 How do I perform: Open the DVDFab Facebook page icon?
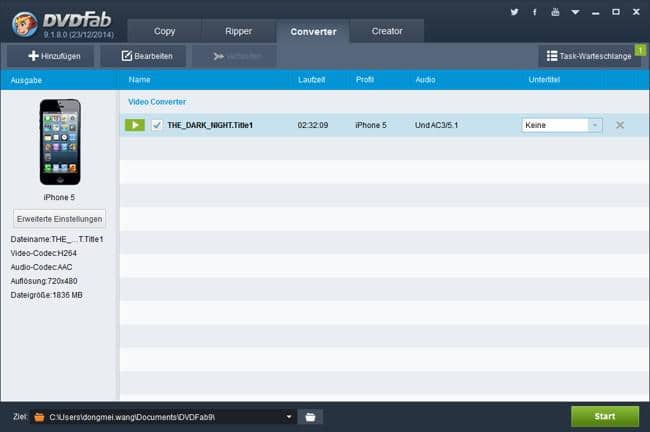[535, 12]
